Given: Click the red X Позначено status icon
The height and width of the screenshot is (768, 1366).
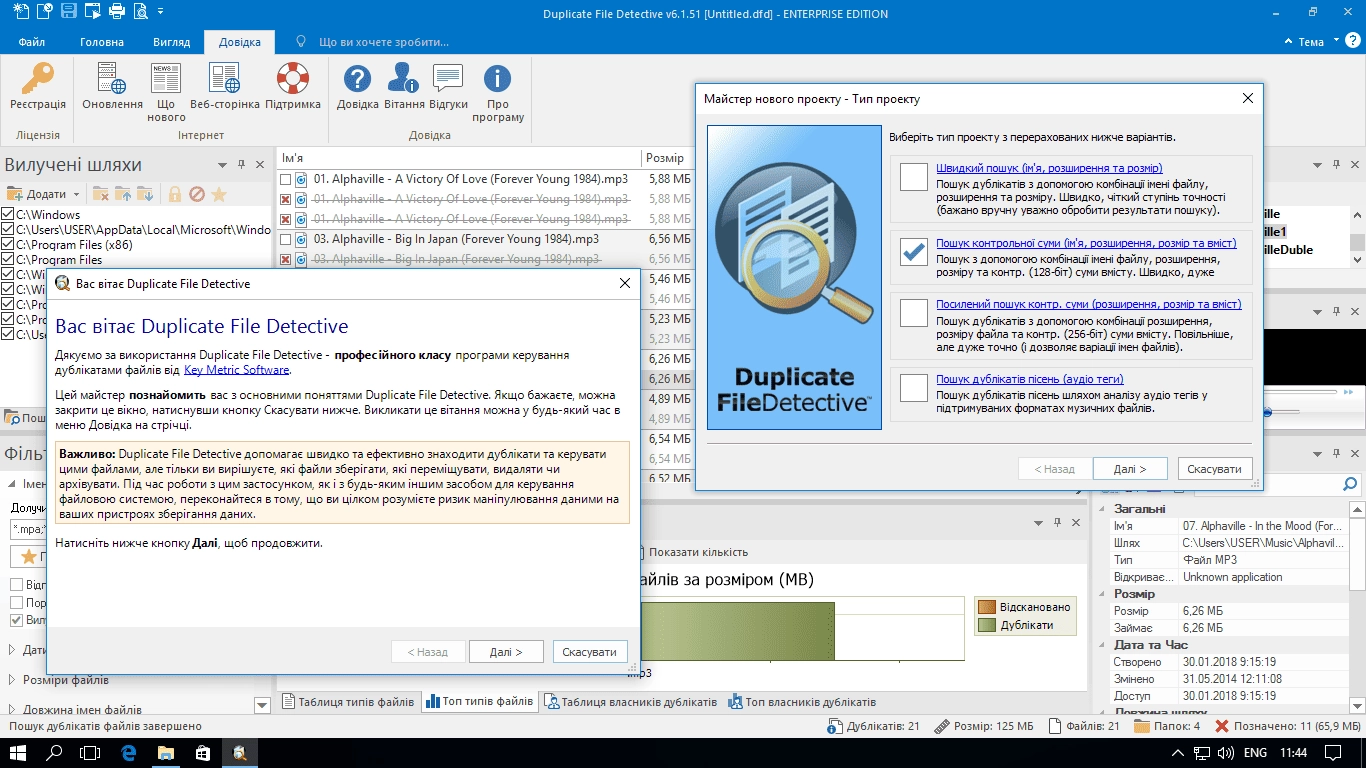Looking at the screenshot, I should pyautogui.click(x=1222, y=727).
